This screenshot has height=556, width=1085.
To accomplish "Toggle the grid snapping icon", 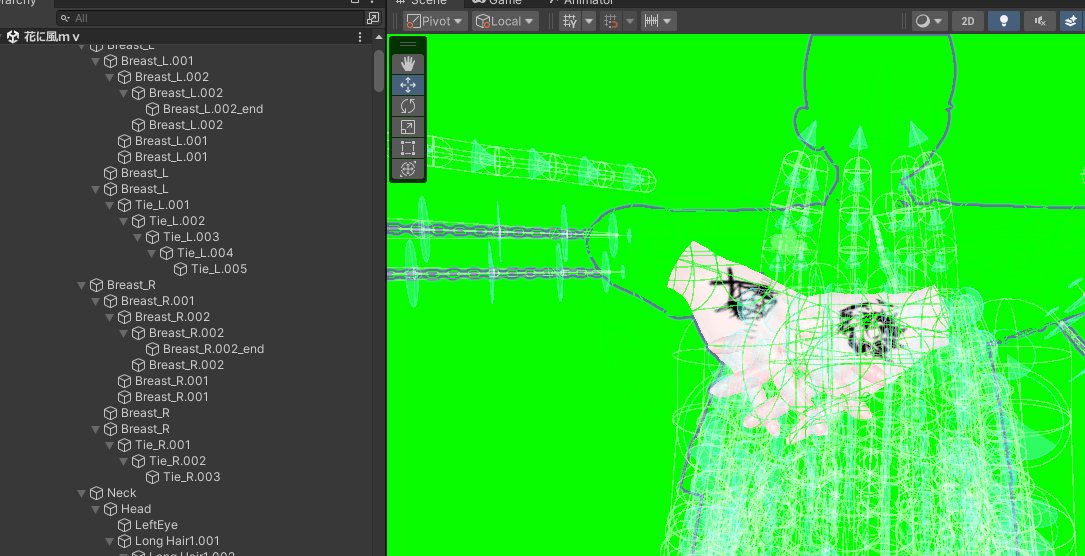I will pos(610,21).
